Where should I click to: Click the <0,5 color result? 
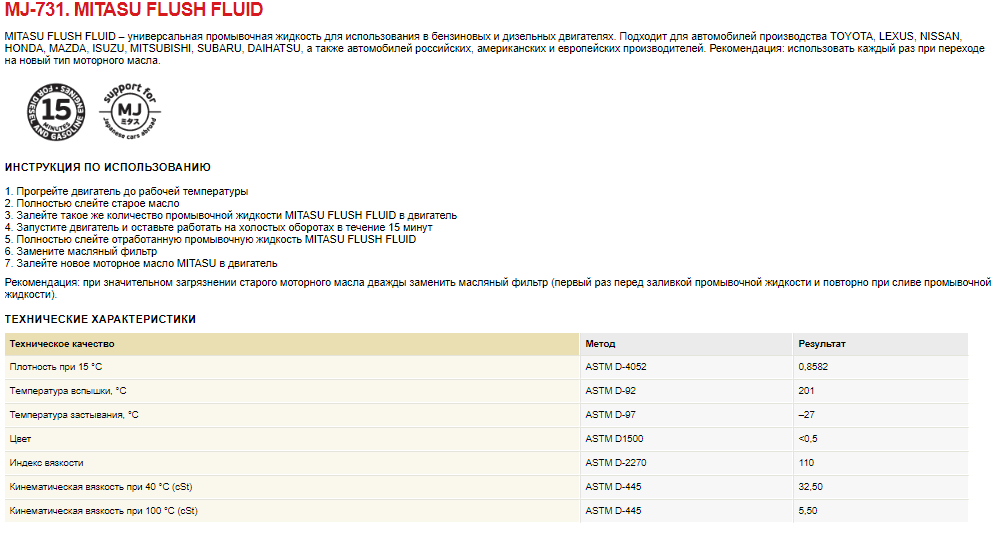pyautogui.click(x=881, y=439)
